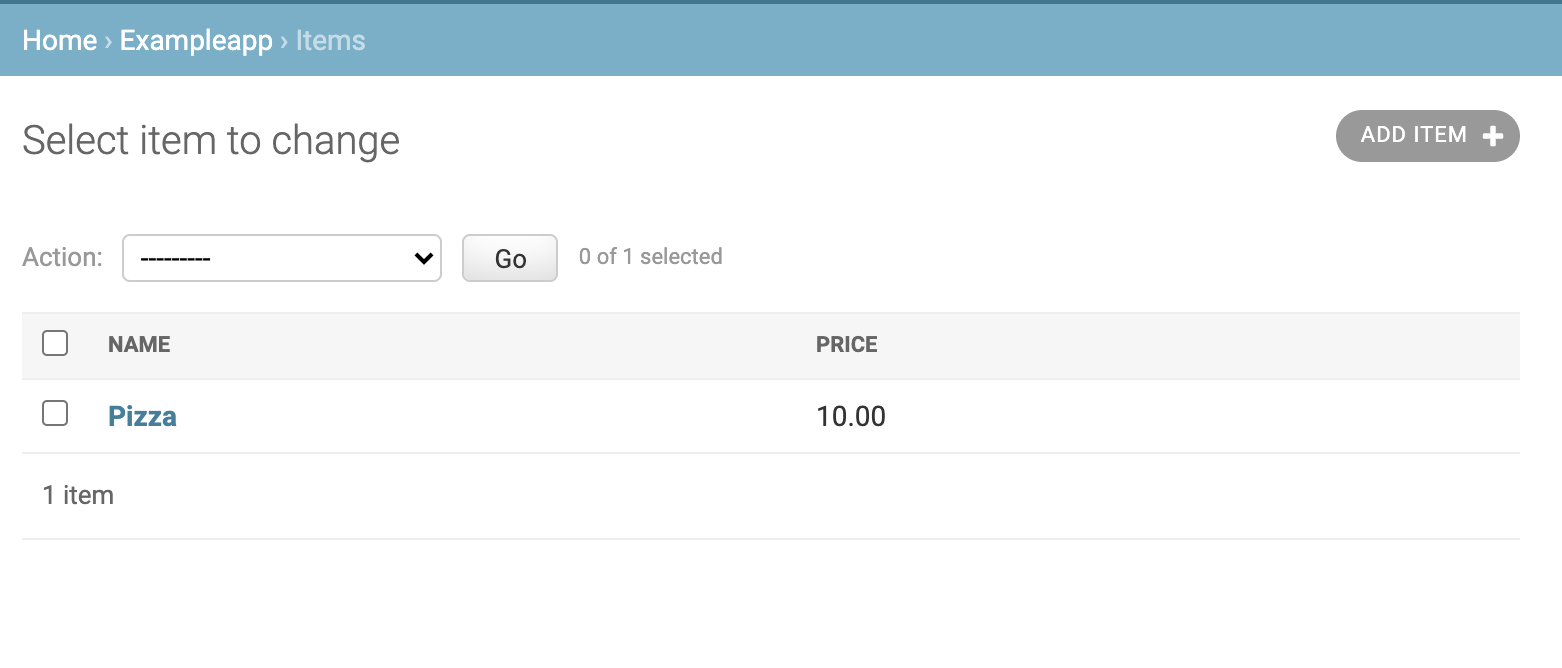Click the '0 of 1 selected' counter
Image resolution: width=1562 pixels, height=668 pixels.
click(650, 257)
